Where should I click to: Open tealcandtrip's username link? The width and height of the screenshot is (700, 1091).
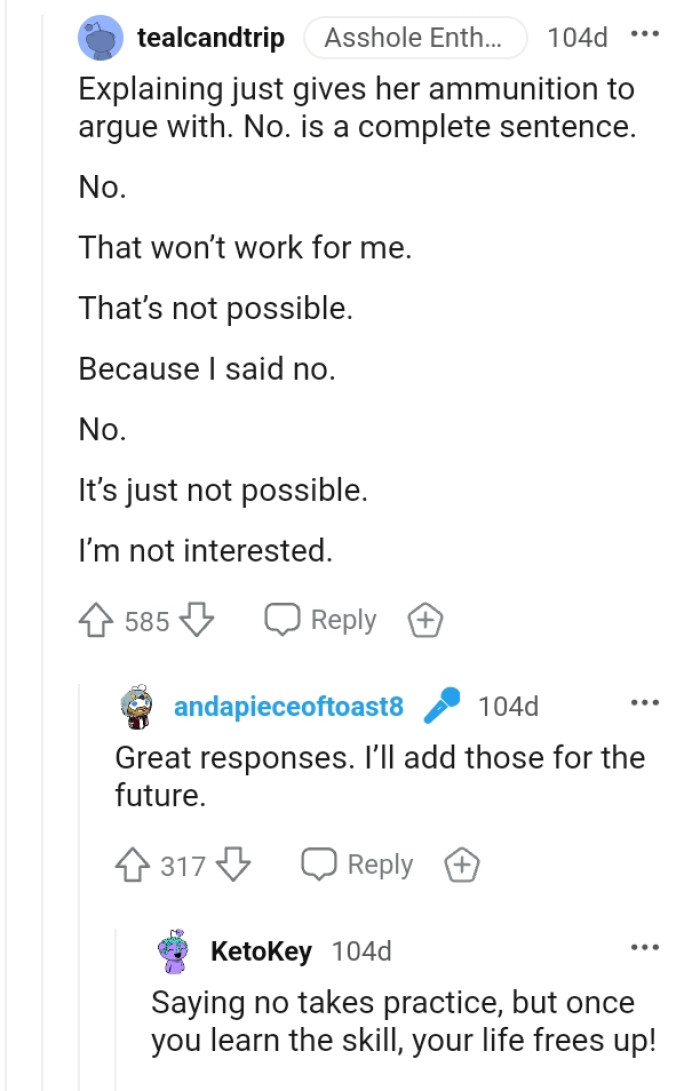[212, 37]
